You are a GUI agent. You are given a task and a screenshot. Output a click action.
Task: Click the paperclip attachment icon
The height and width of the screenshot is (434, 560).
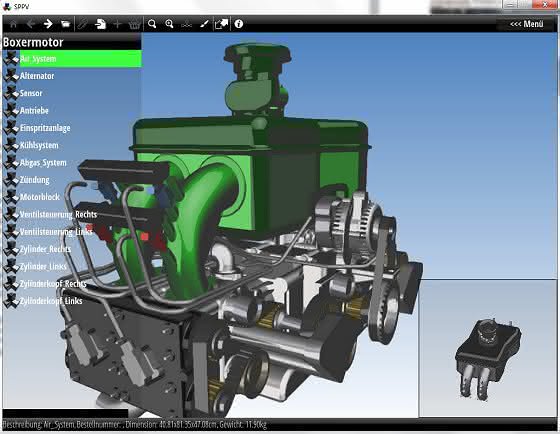[82, 24]
